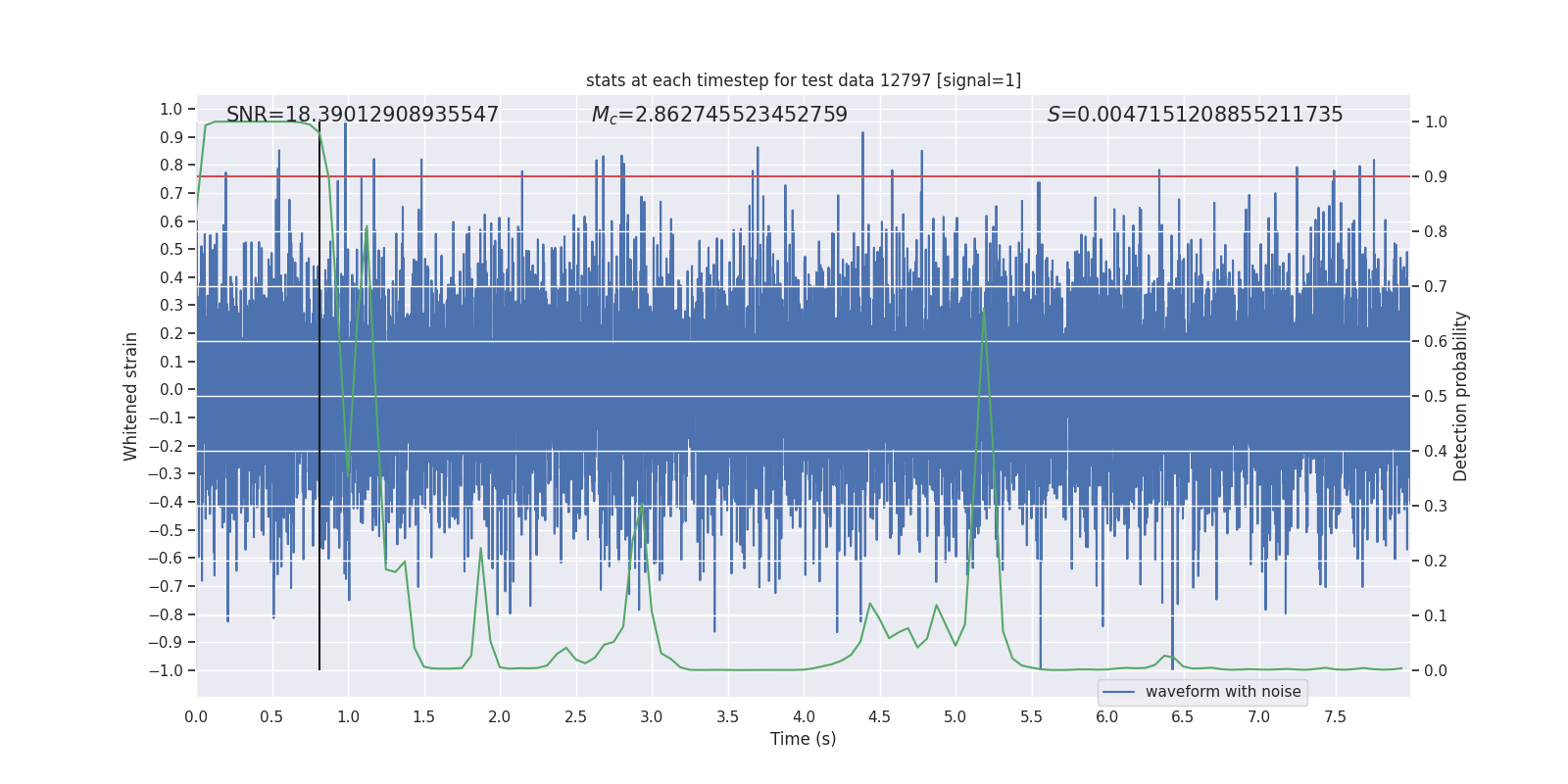This screenshot has height=784, width=1568.
Task: Select the 5.5 tick on the Time axis
Action: [x=1032, y=716]
